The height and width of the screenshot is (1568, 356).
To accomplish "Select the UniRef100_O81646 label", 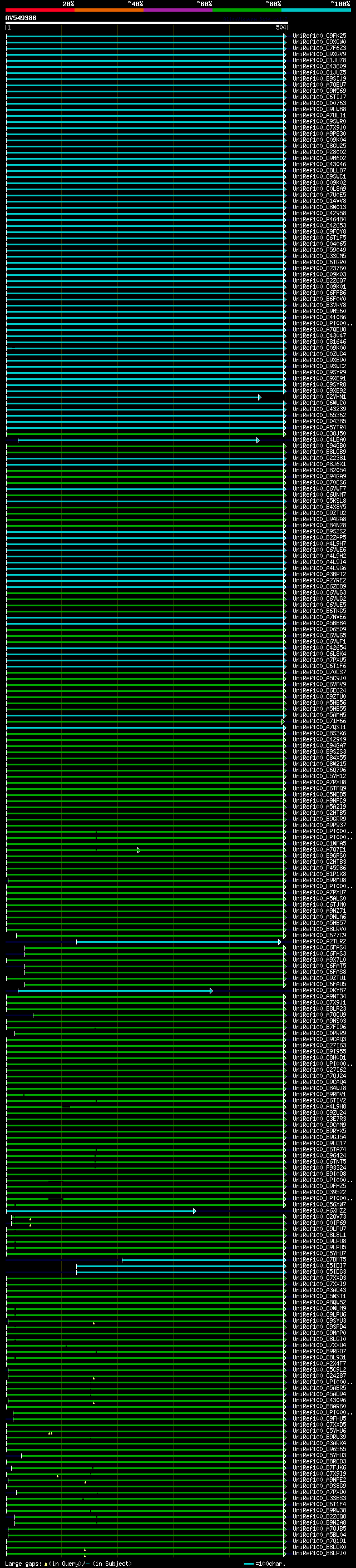I will (319, 342).
